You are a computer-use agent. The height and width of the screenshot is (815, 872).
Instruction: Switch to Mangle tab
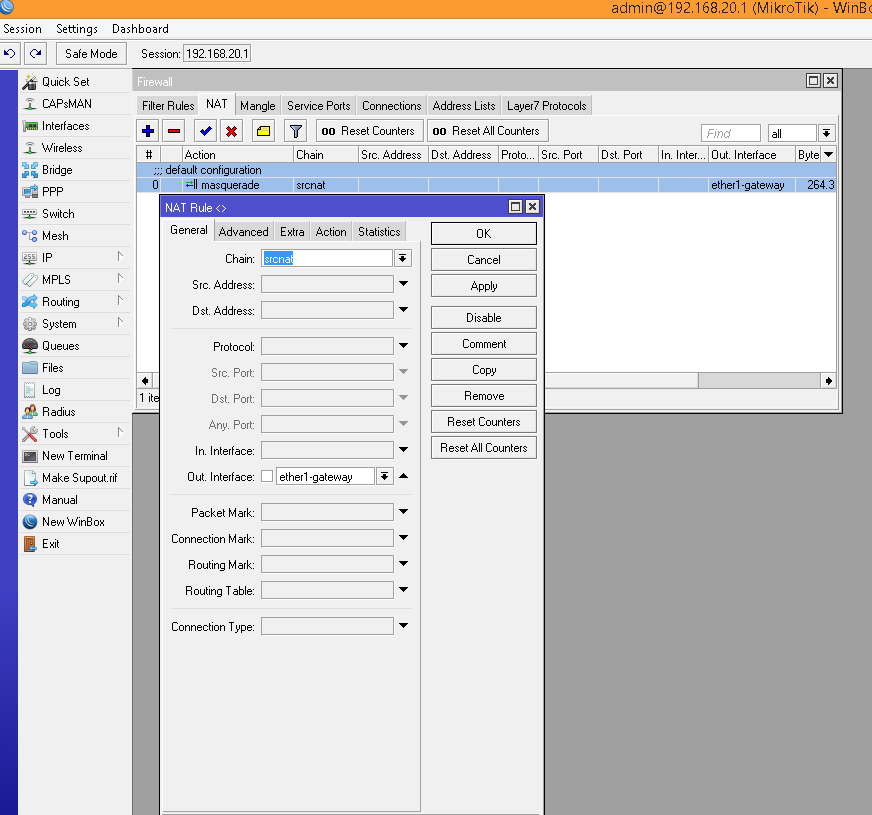click(x=257, y=106)
